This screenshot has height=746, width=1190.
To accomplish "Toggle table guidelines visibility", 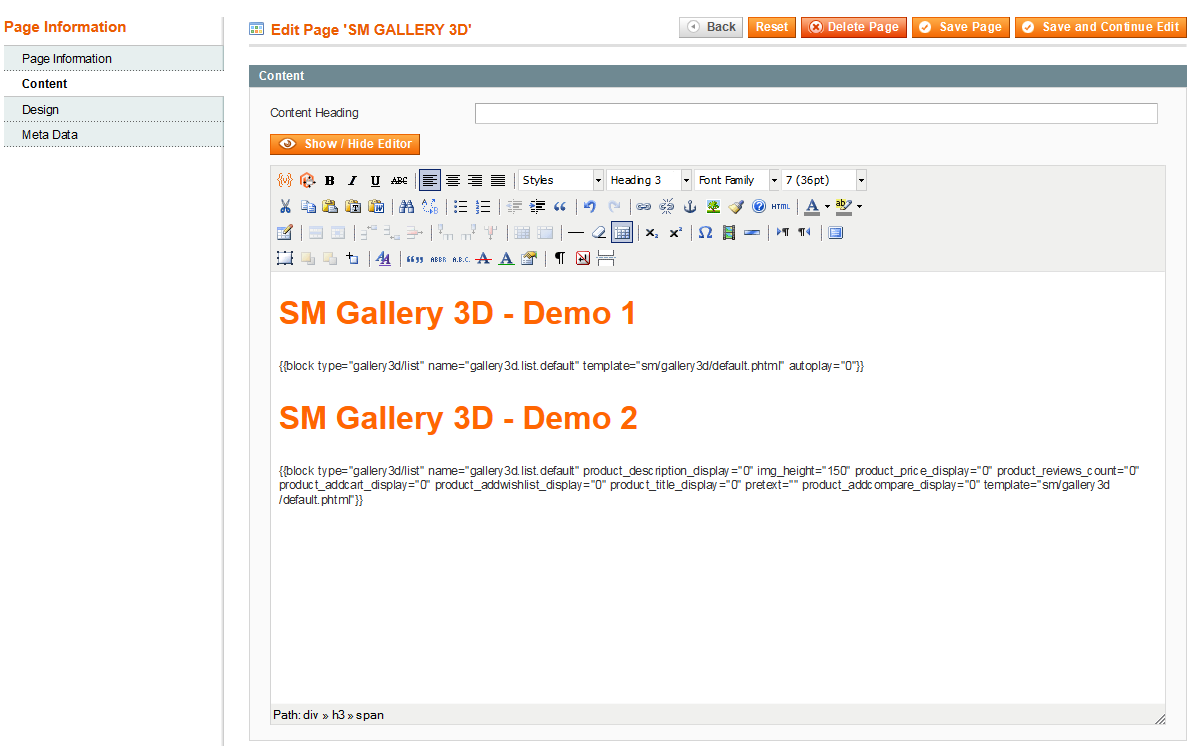I will pos(622,233).
